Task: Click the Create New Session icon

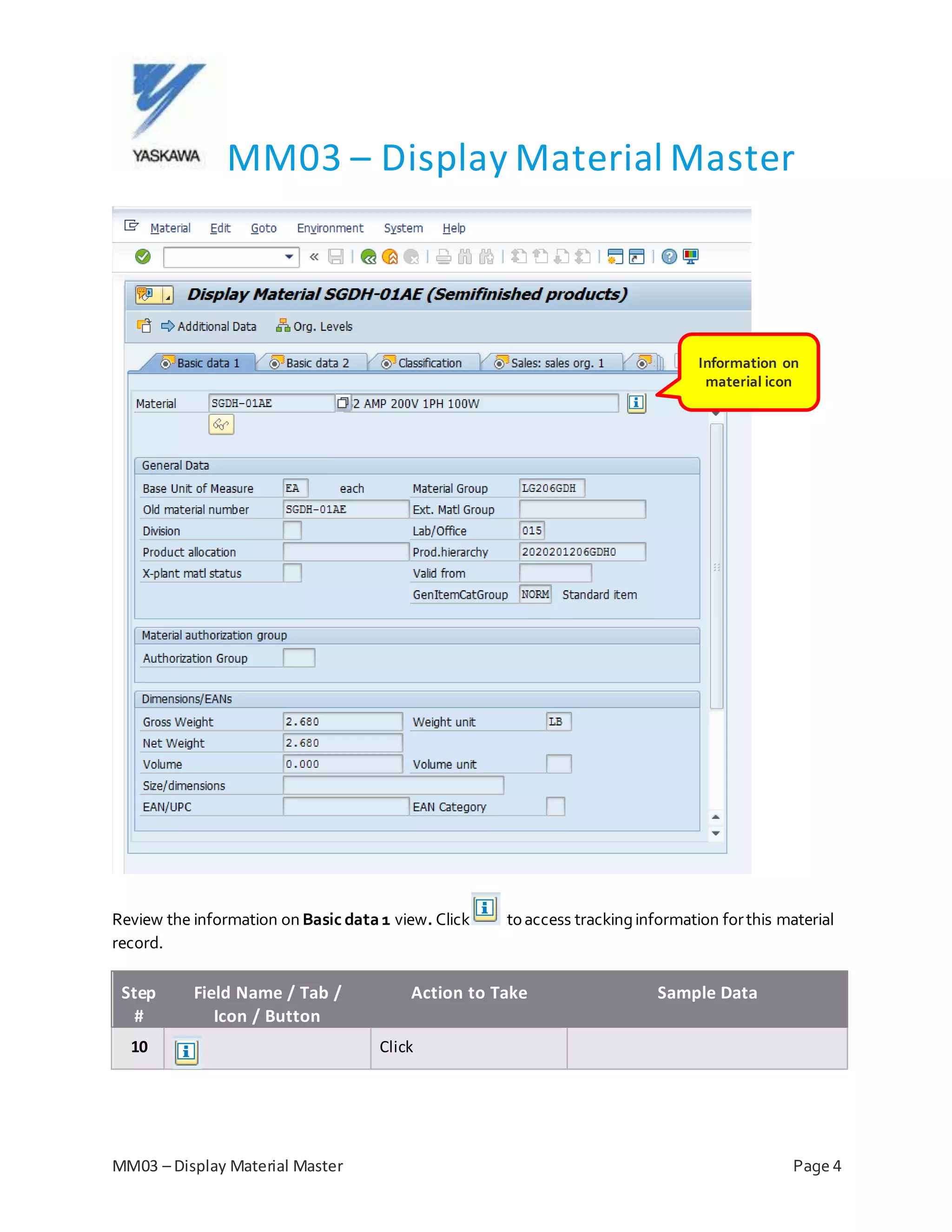Action: (x=615, y=257)
